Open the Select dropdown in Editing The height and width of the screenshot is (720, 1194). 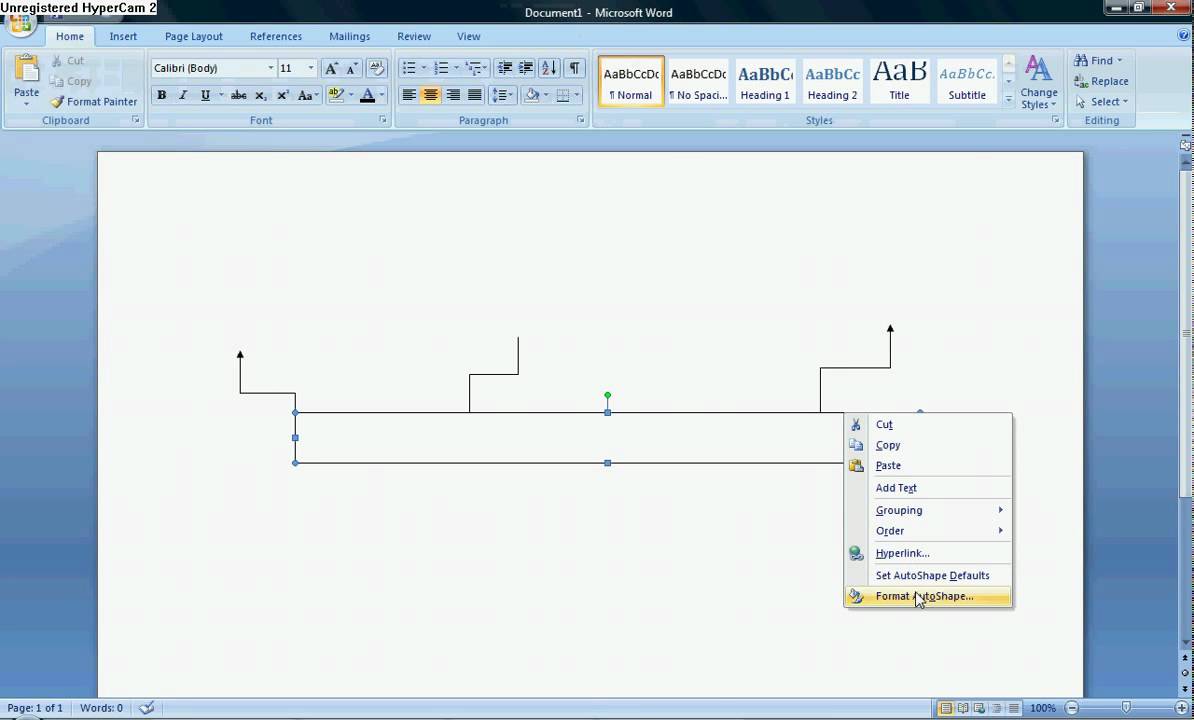point(1101,102)
